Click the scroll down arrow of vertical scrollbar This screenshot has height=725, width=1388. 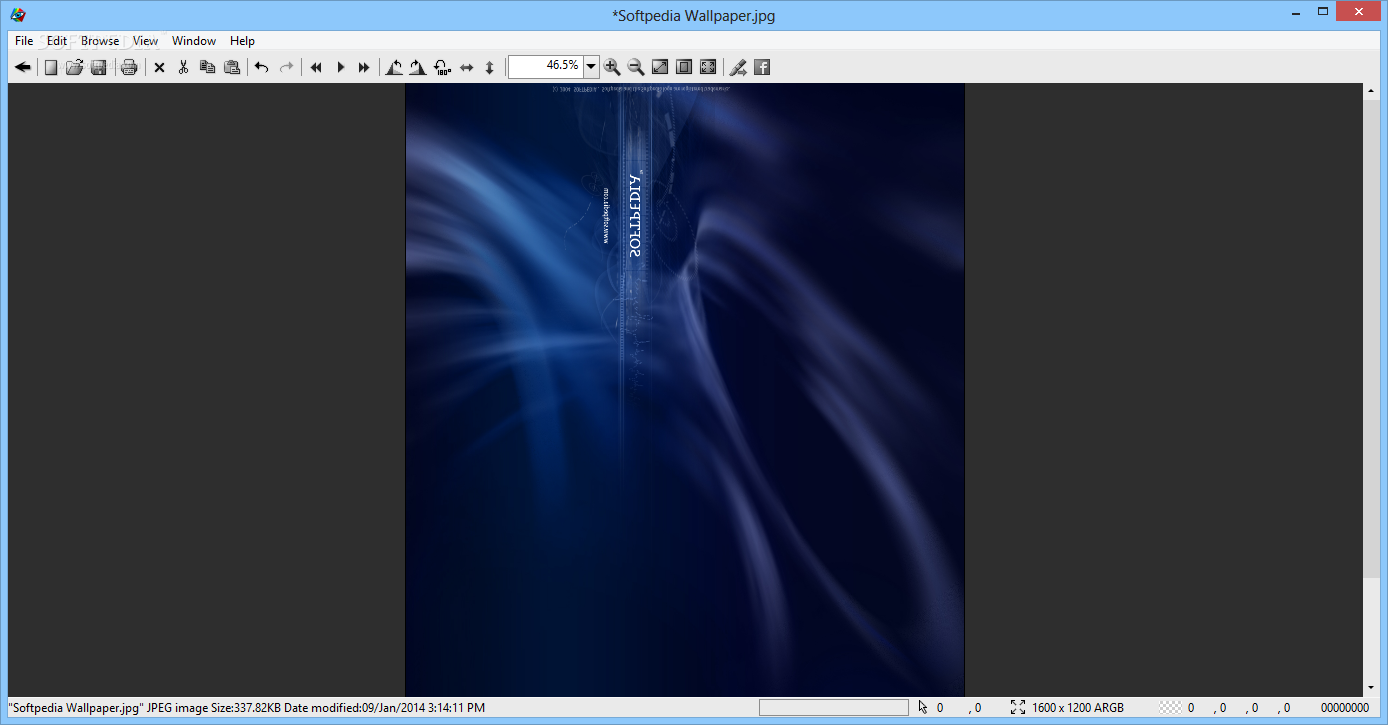(x=1371, y=688)
